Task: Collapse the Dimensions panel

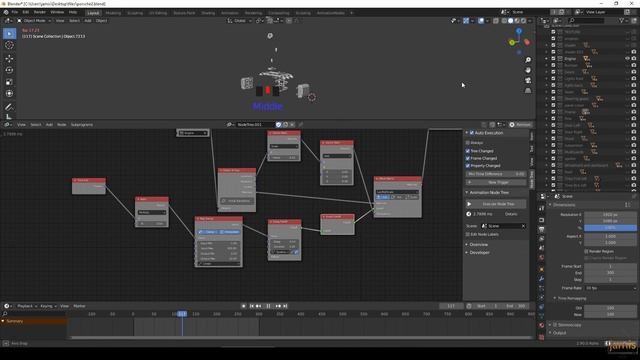Action: pos(564,205)
